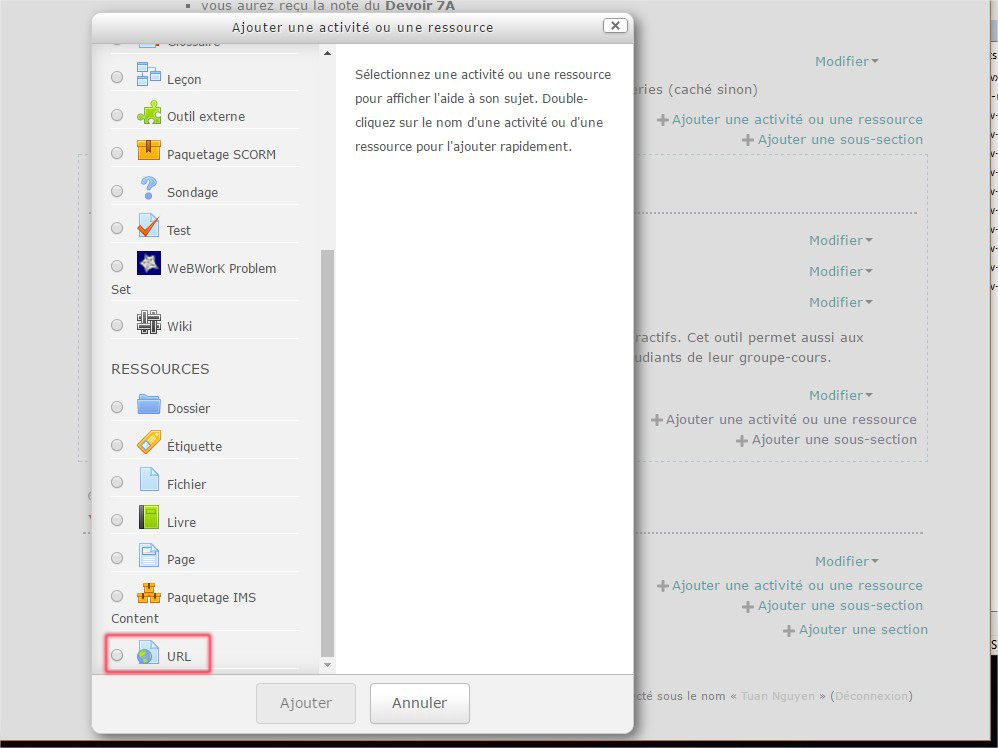Click the Test checkmark icon

(x=148, y=226)
